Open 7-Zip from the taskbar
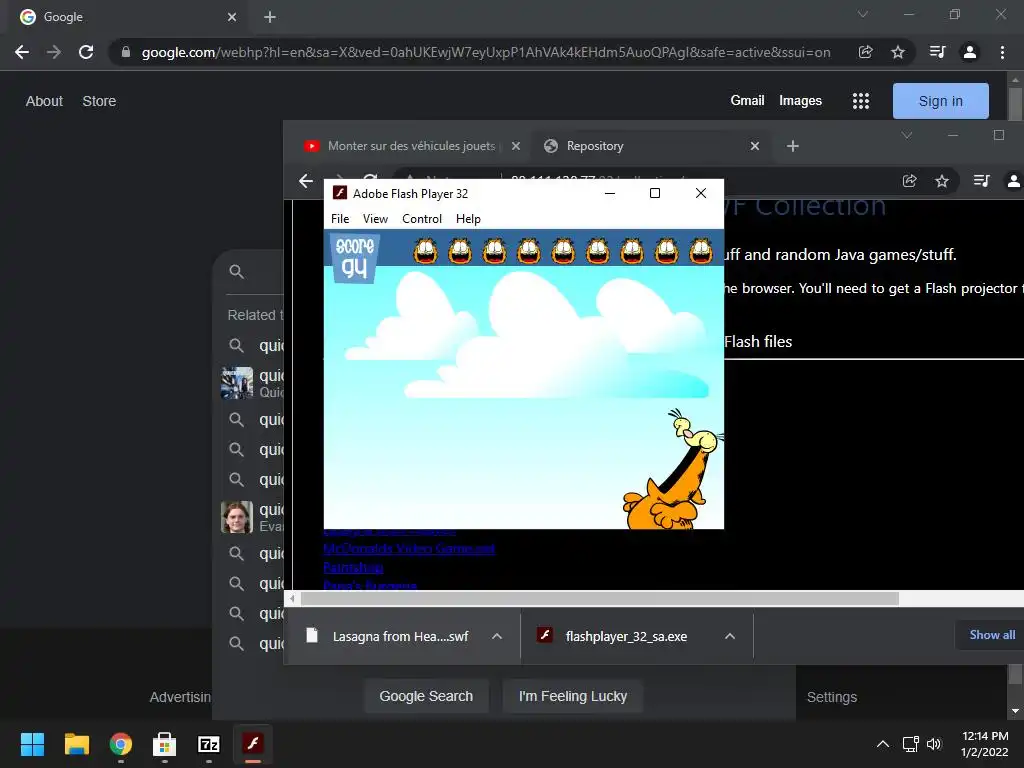The image size is (1024, 768). [x=208, y=744]
